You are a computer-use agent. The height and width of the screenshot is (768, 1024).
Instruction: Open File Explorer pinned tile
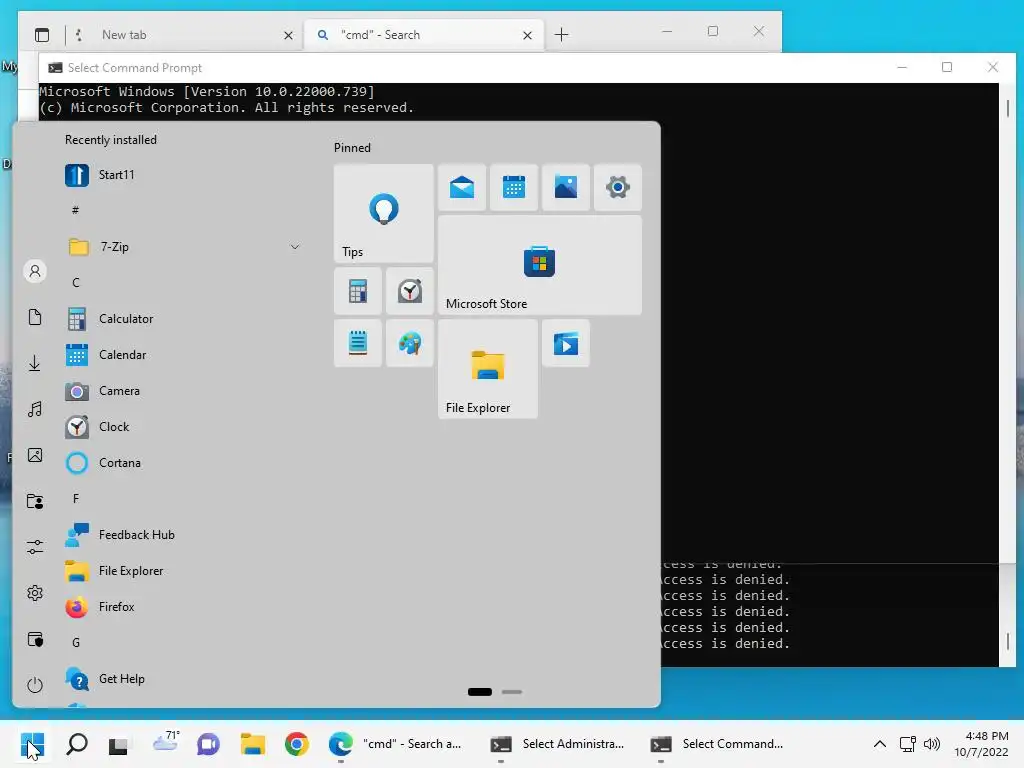click(x=488, y=369)
